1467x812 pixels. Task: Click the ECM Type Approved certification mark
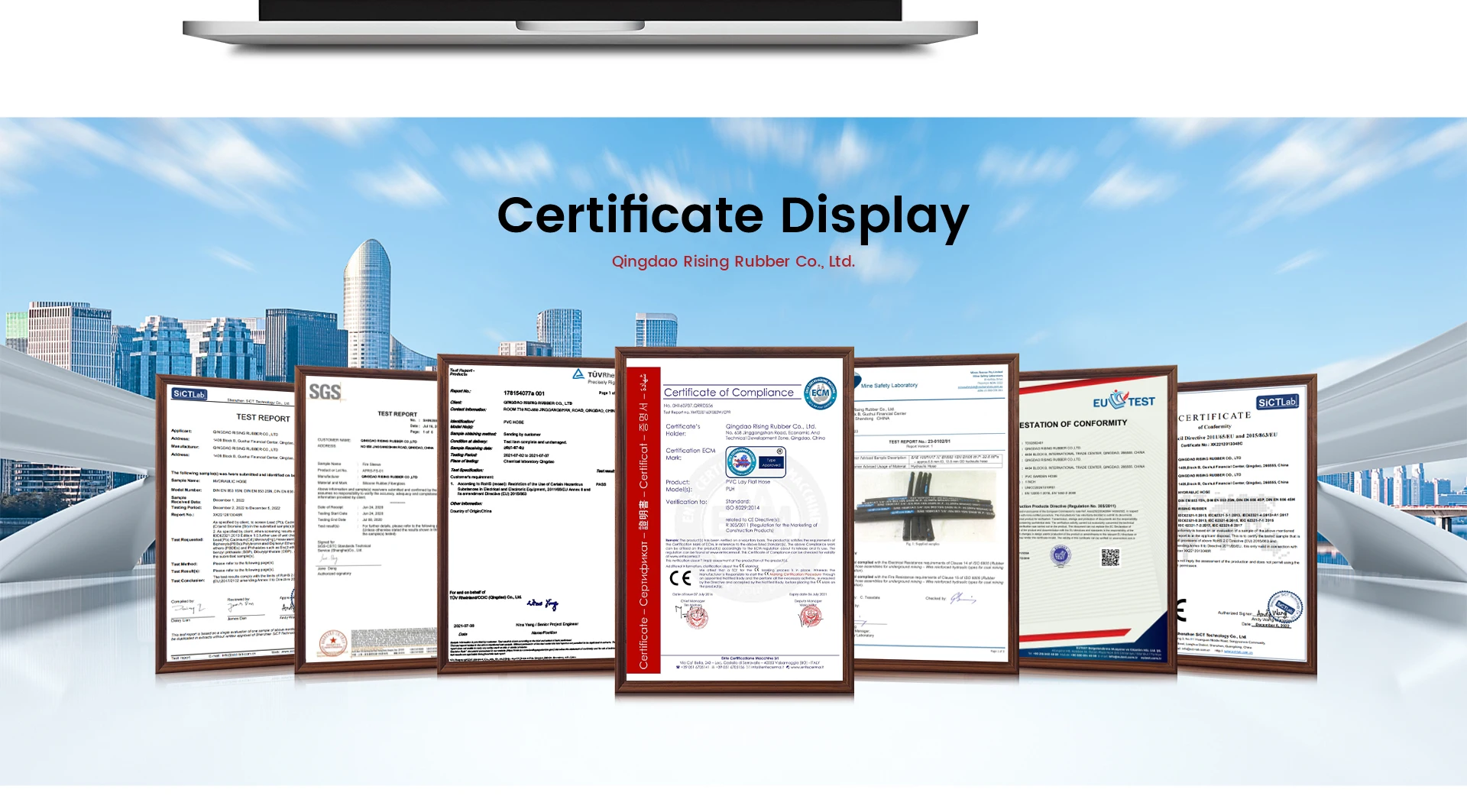coord(755,462)
